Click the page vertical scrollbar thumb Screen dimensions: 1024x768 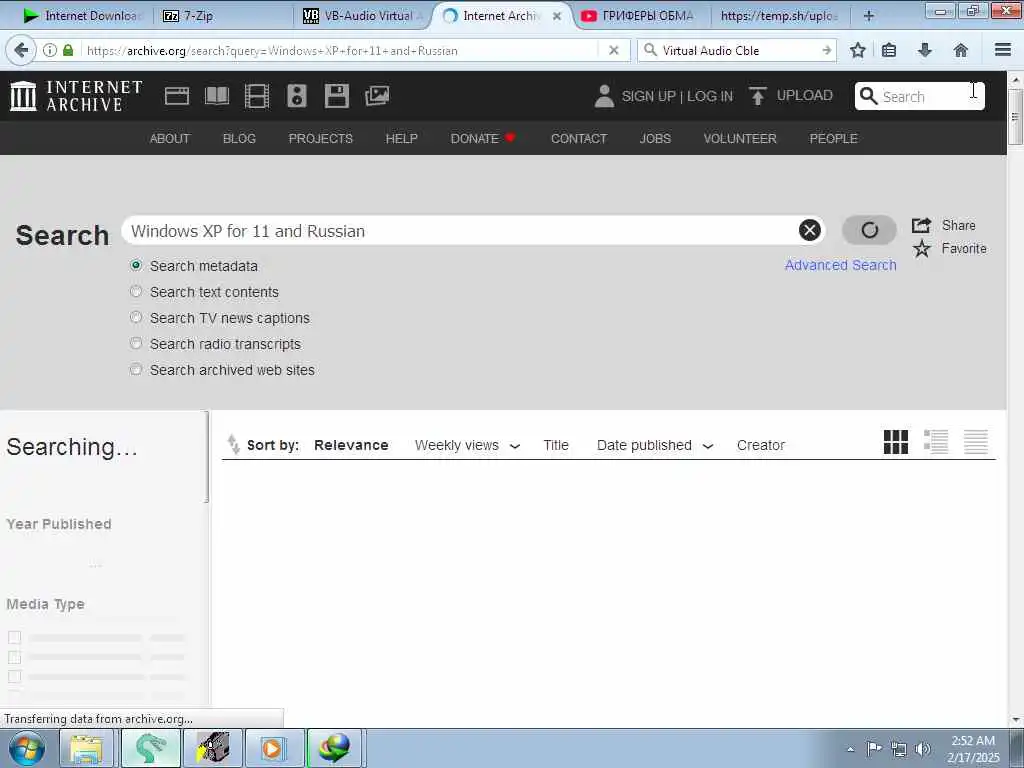[1016, 117]
